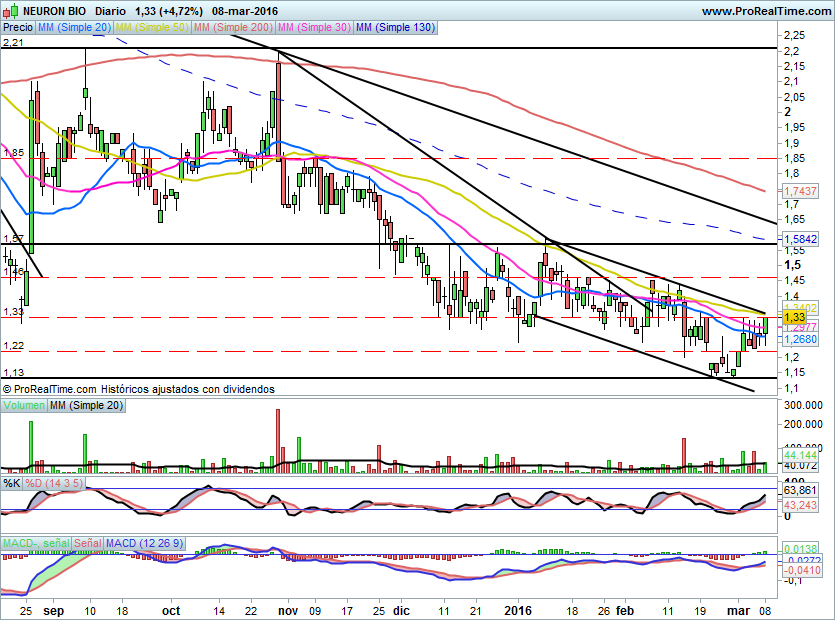Open MM (Simple 20) blue average settings
This screenshot has width=835, height=620.
[74, 28]
